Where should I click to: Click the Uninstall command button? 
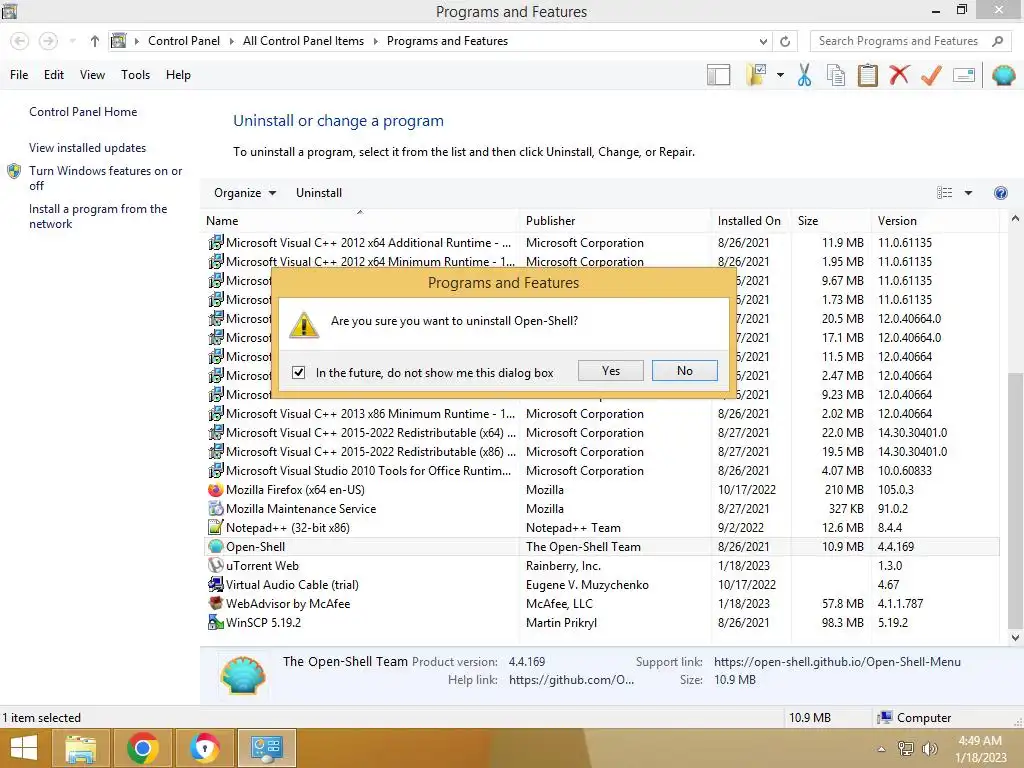tap(319, 193)
